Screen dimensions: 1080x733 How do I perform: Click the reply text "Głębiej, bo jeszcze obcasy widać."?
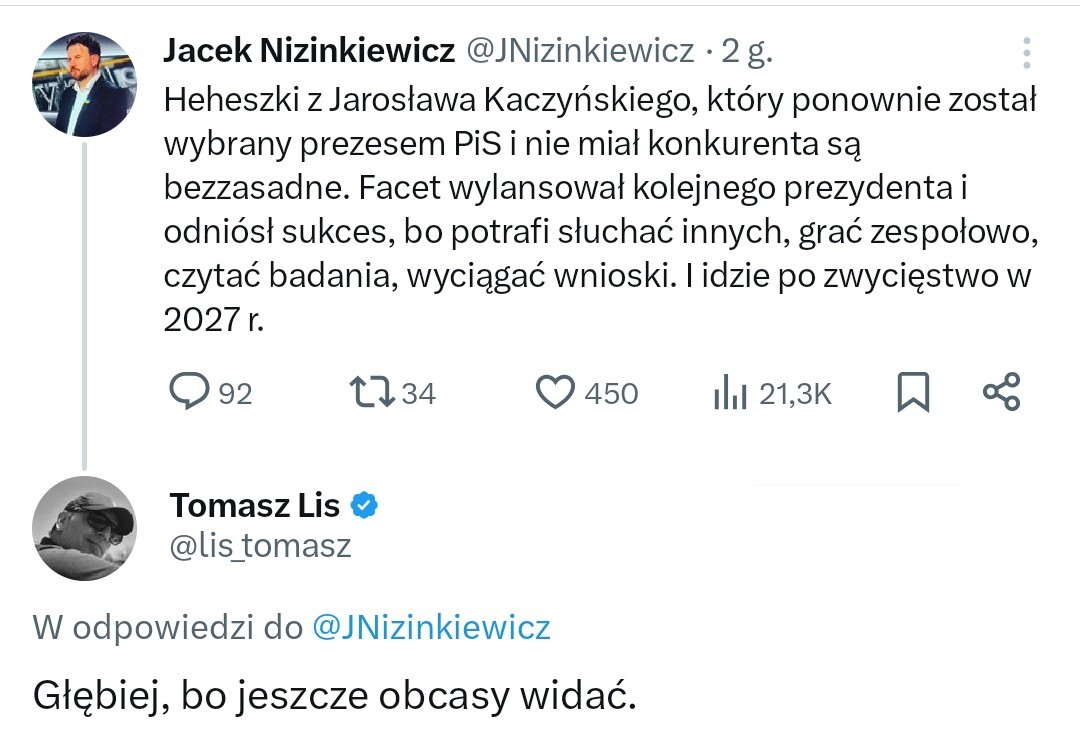pos(335,695)
